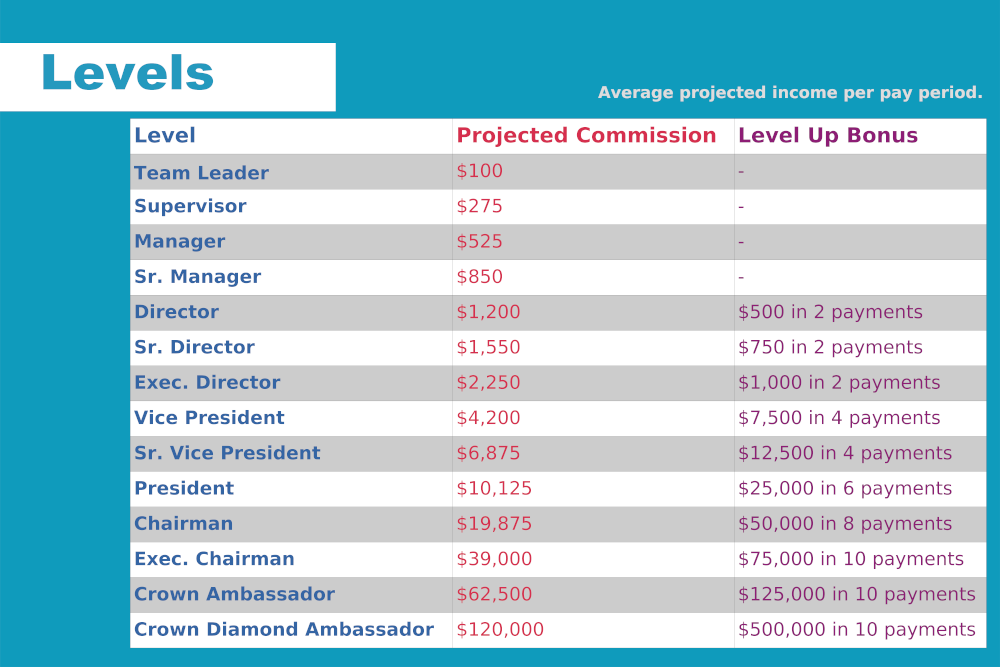Click the Manager $525 commission cell
Viewport: 1000px width, 667px height.
tap(479, 242)
